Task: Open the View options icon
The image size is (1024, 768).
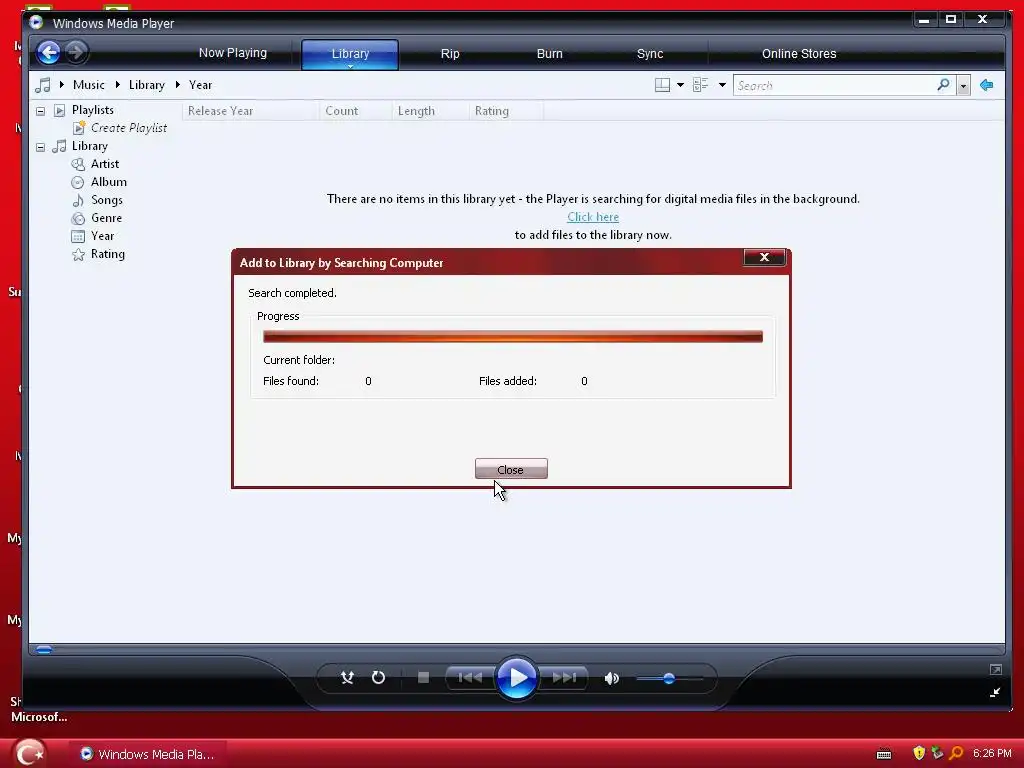Action: 701,85
